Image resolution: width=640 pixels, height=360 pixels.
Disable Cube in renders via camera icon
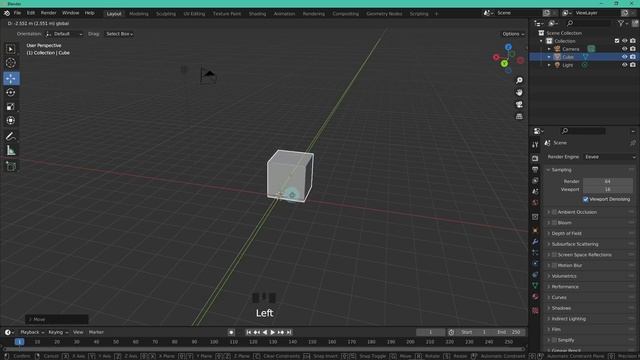click(633, 57)
